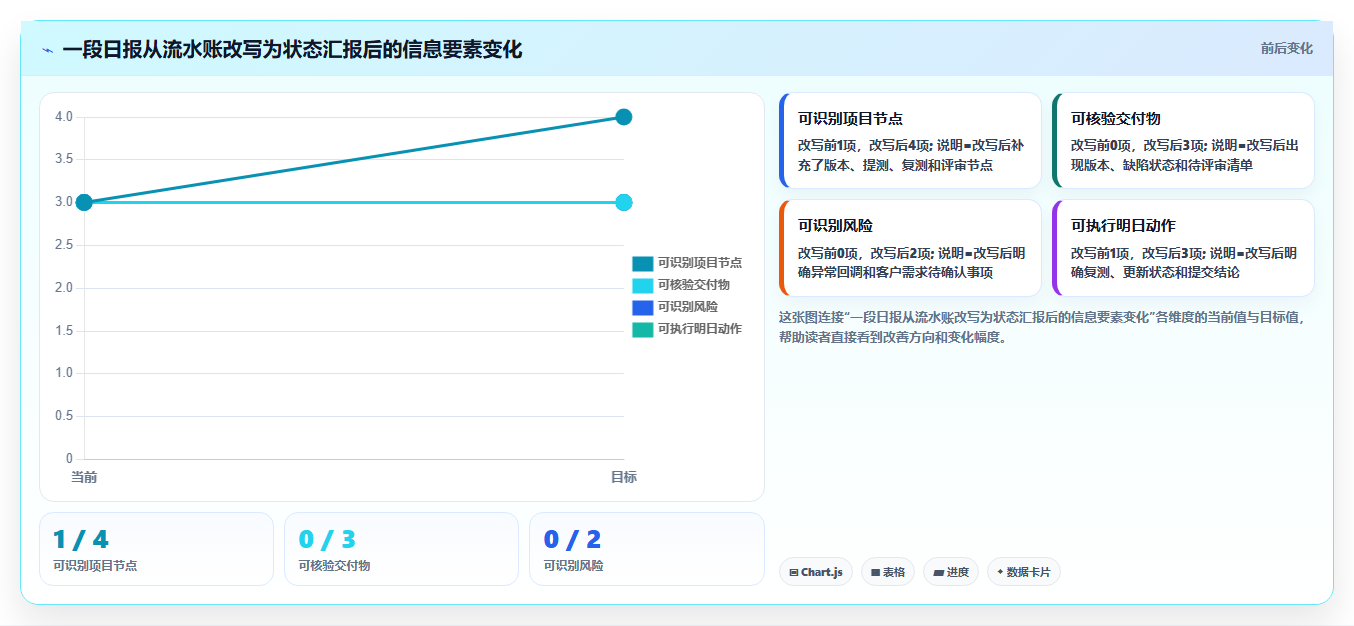
Task: Toggle 可核验交付物 legend color swatch
Action: click(642, 285)
